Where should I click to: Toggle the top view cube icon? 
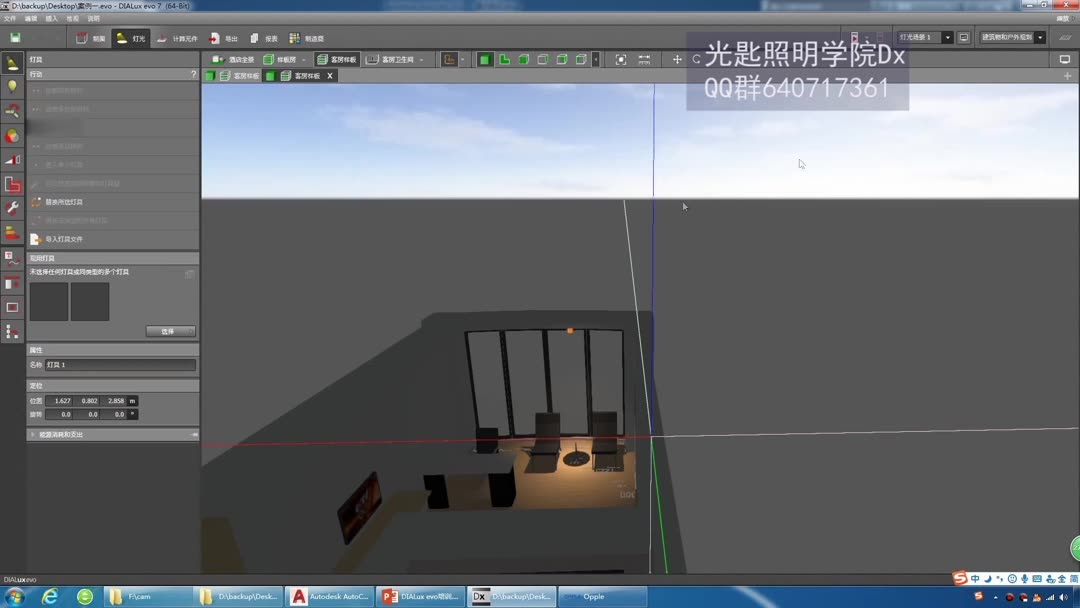click(484, 59)
